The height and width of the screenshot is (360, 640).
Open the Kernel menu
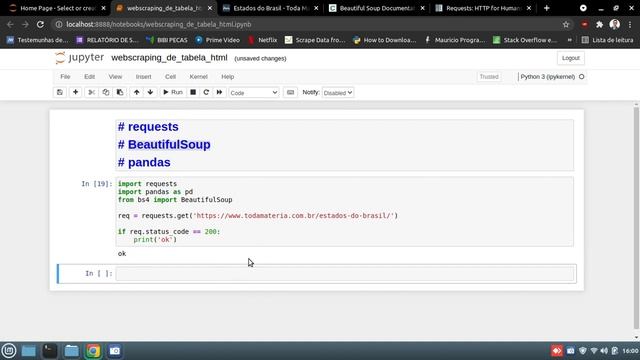pos(198,77)
